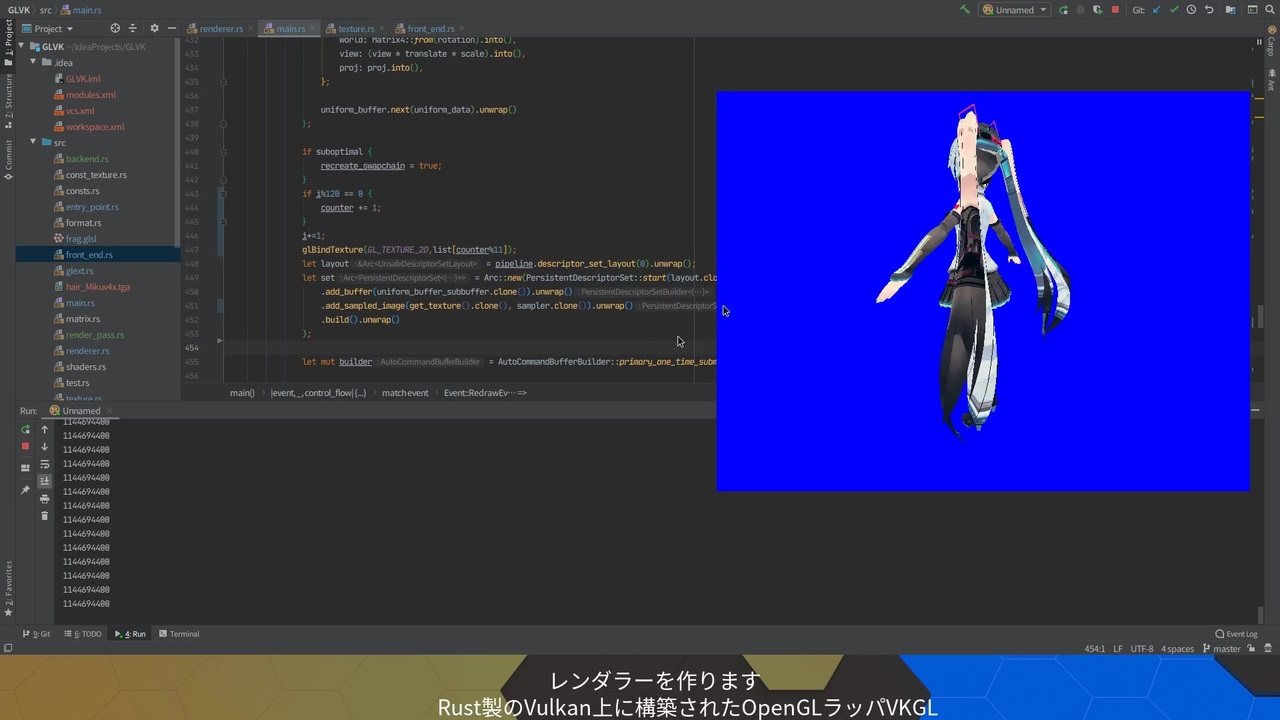Click master git branch in status bar
The image size is (1280, 720).
point(1220,649)
